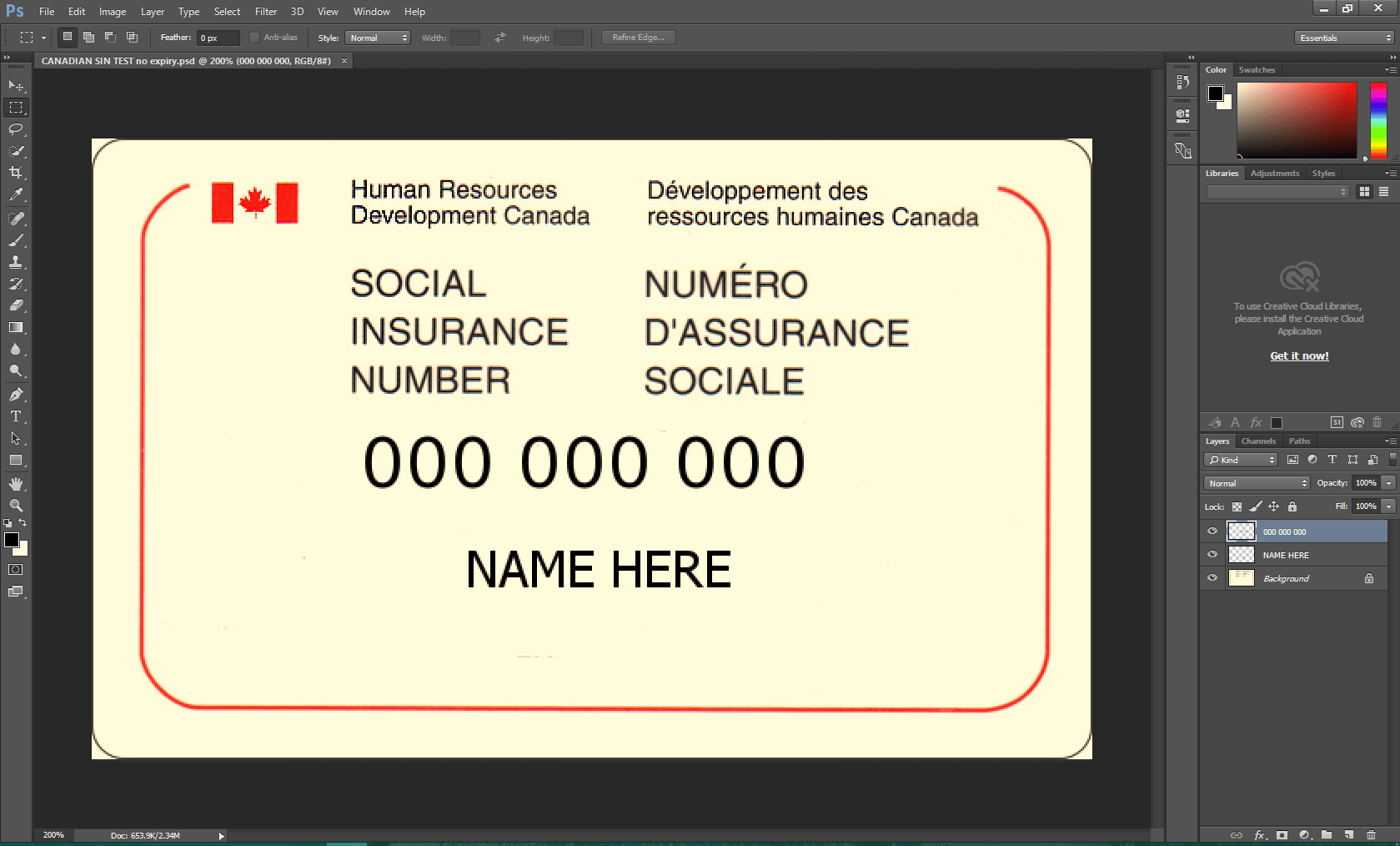This screenshot has height=846, width=1400.
Task: Pick a color from the color picker gradient
Action: click(x=1297, y=121)
